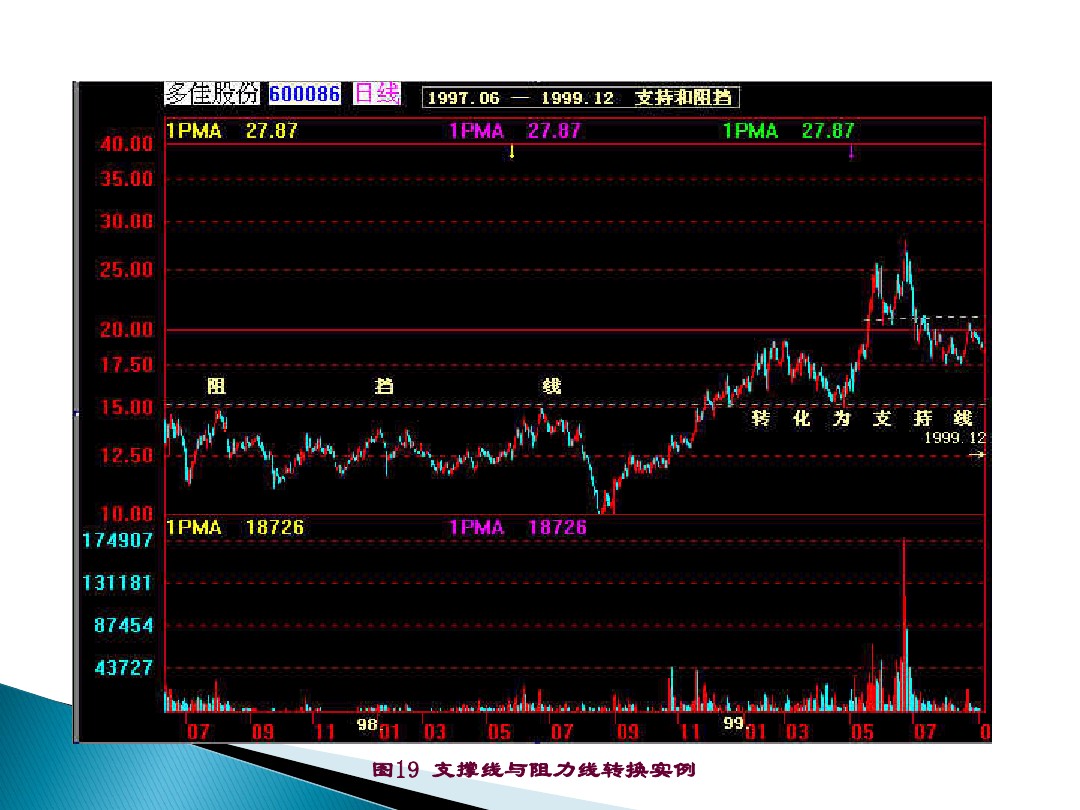Click the magenta 1PMA 18726 volume indicator
The image size is (1080, 810).
(x=518, y=528)
